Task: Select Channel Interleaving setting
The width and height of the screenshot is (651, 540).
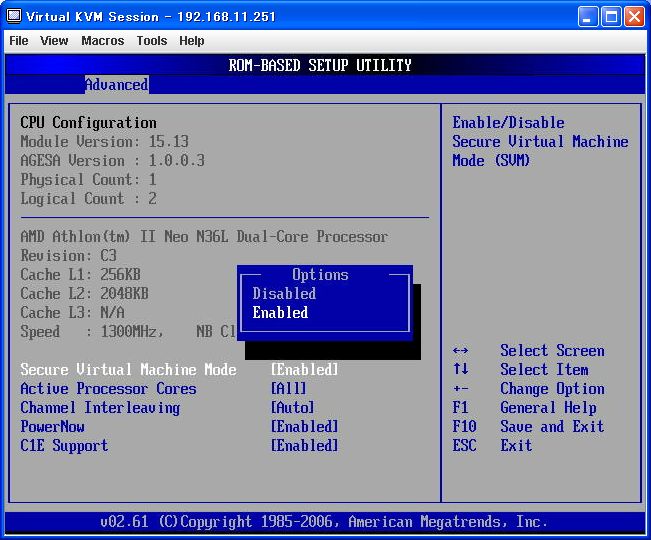Action: [100, 408]
